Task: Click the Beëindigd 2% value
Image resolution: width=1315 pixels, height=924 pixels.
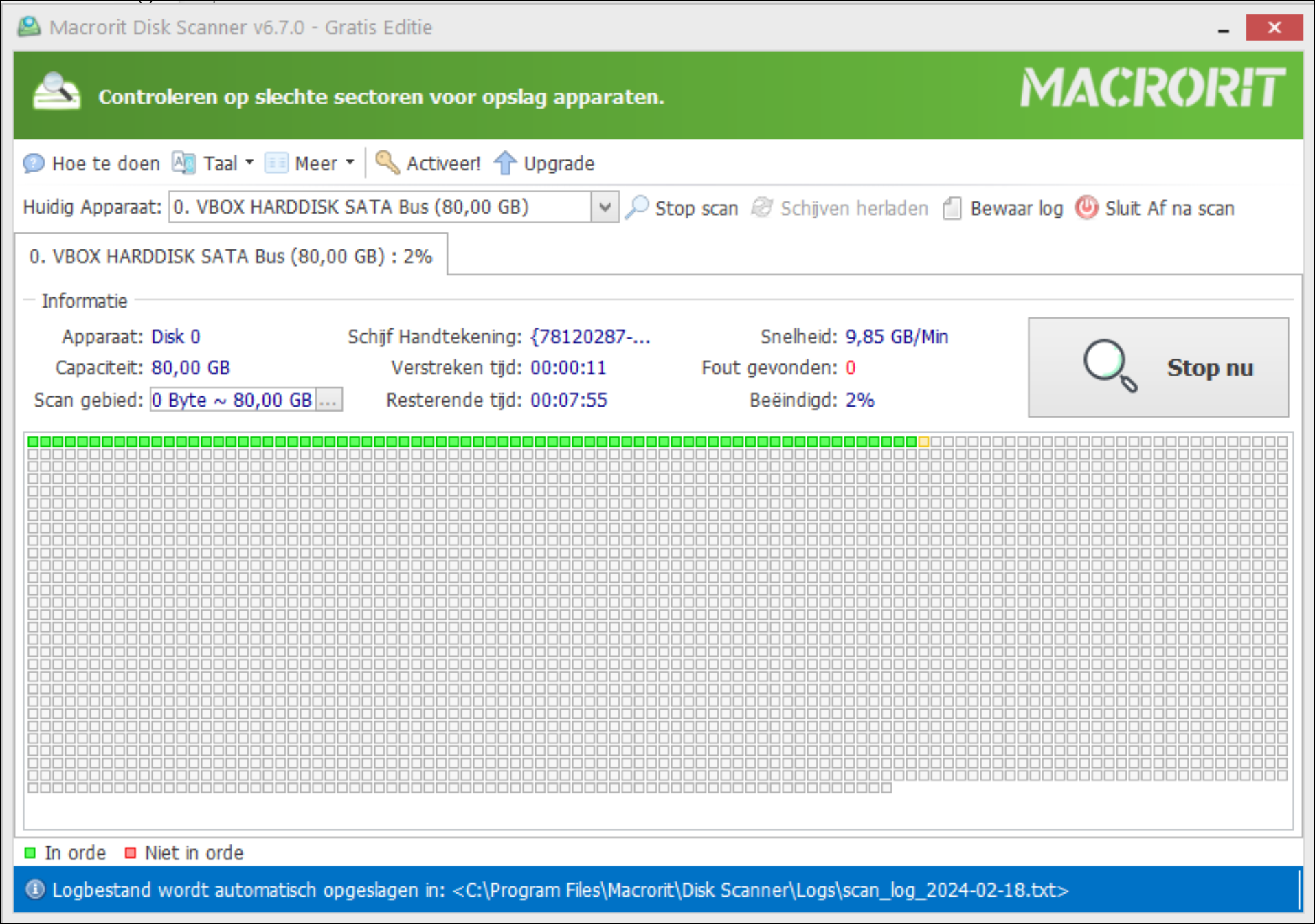Action: click(x=859, y=400)
